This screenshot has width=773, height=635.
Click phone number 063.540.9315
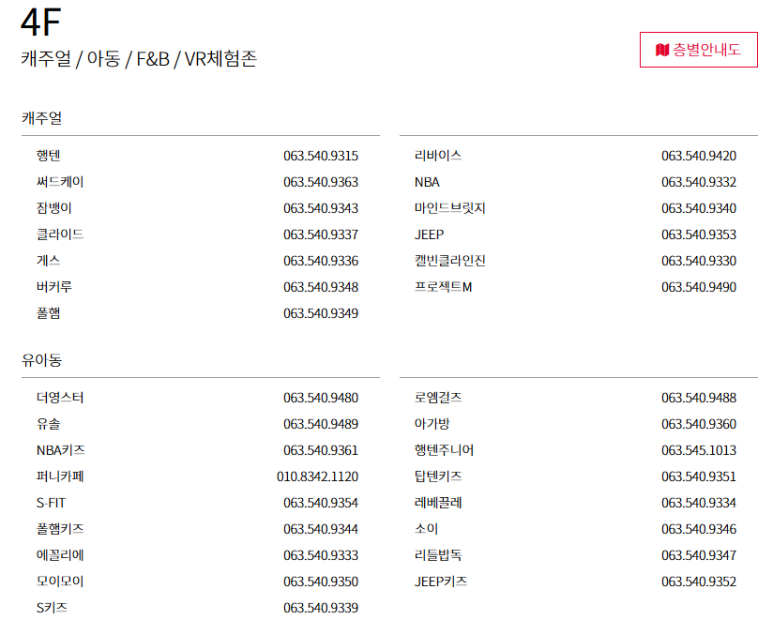click(x=320, y=156)
